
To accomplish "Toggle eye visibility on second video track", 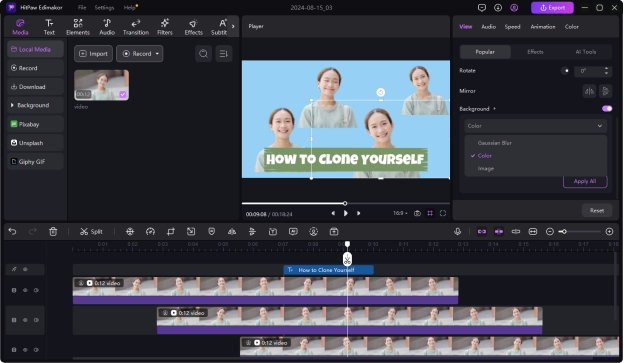I will tap(25, 320).
